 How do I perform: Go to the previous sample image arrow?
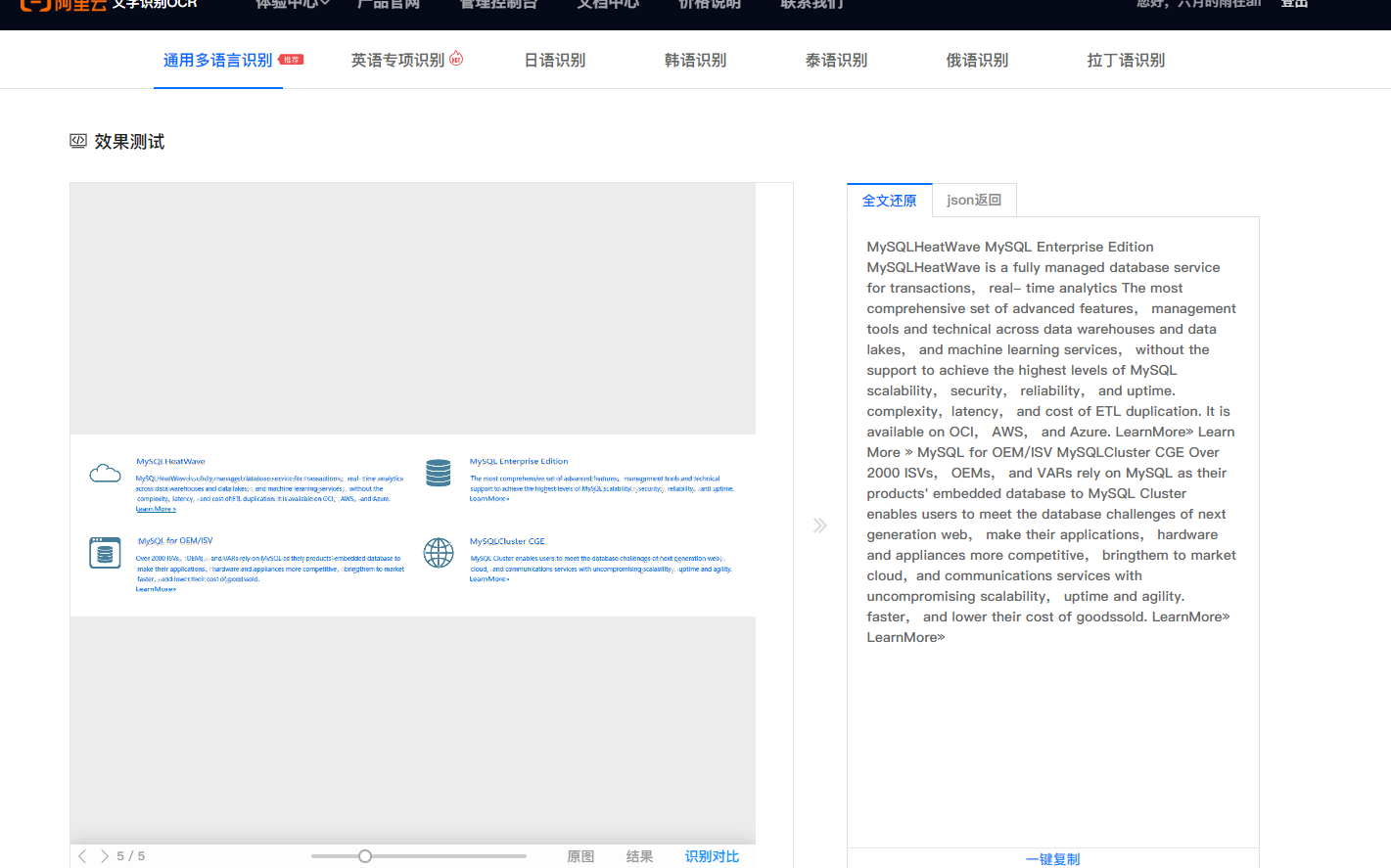pos(82,856)
